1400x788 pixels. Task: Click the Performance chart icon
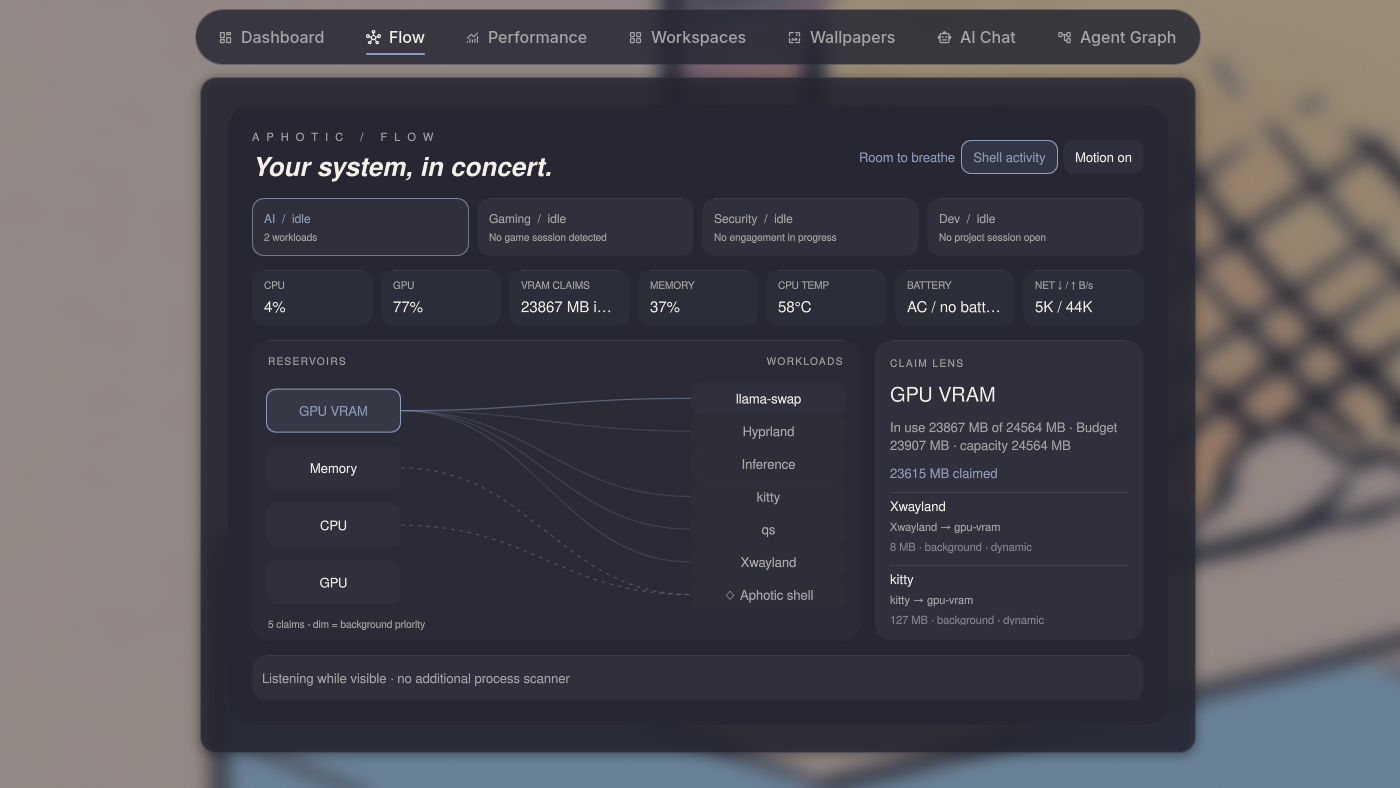coord(472,38)
